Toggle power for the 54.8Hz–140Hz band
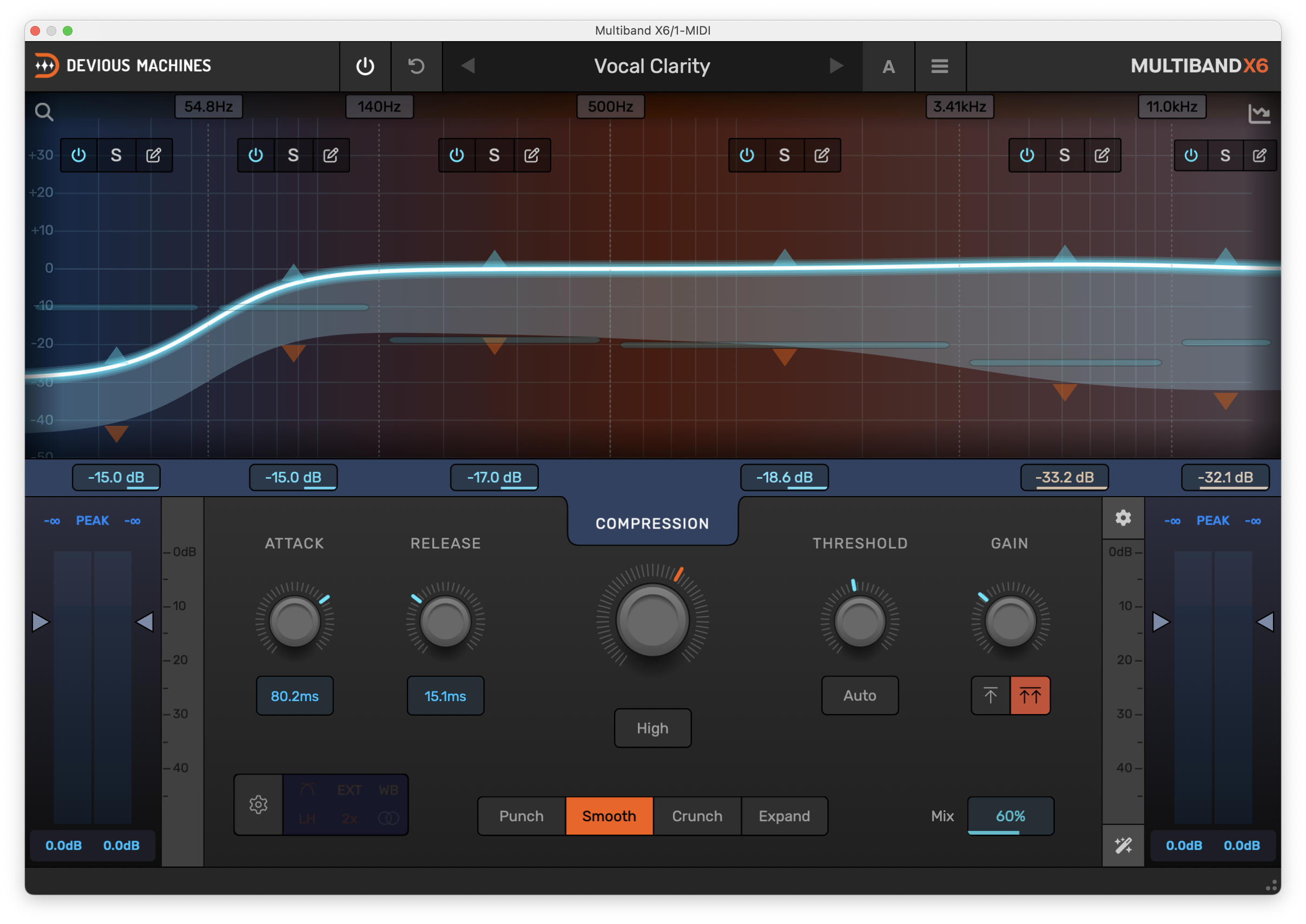The width and height of the screenshot is (1306, 924). [255, 155]
